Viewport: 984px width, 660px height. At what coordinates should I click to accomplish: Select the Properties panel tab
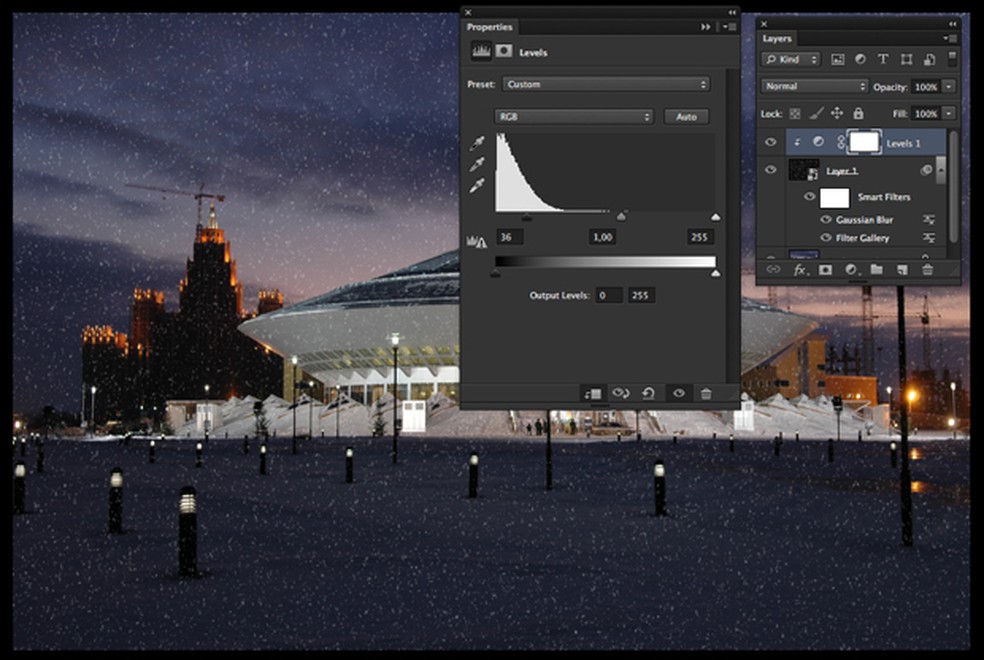(490, 27)
